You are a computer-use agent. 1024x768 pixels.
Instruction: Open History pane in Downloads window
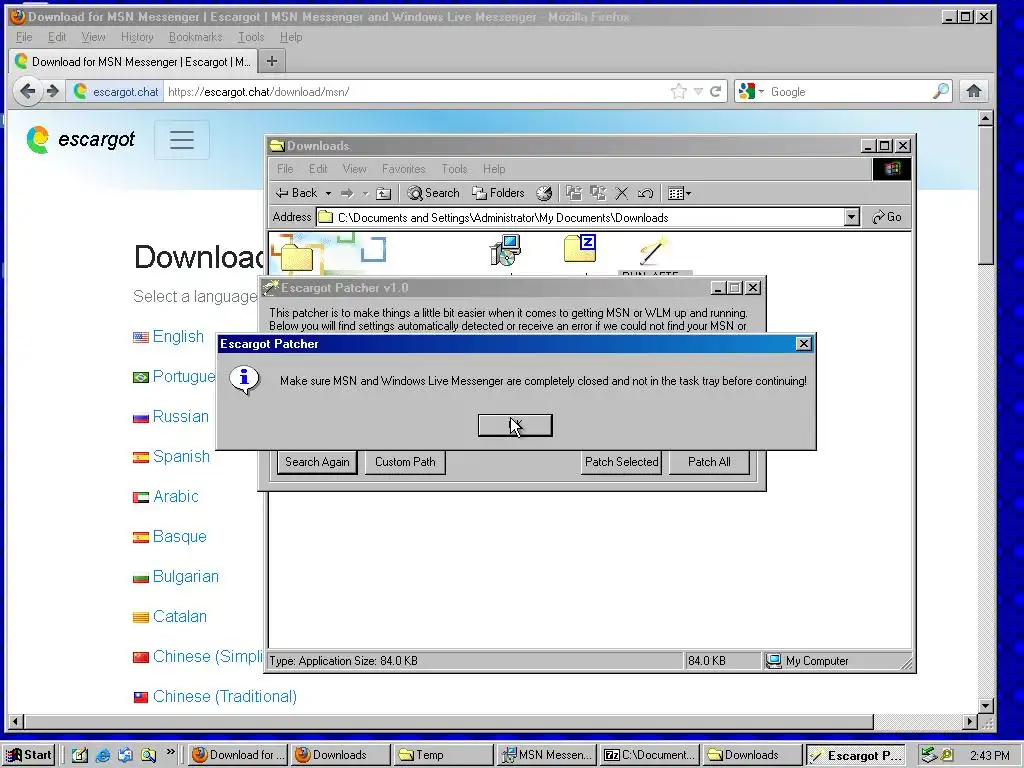tap(544, 193)
